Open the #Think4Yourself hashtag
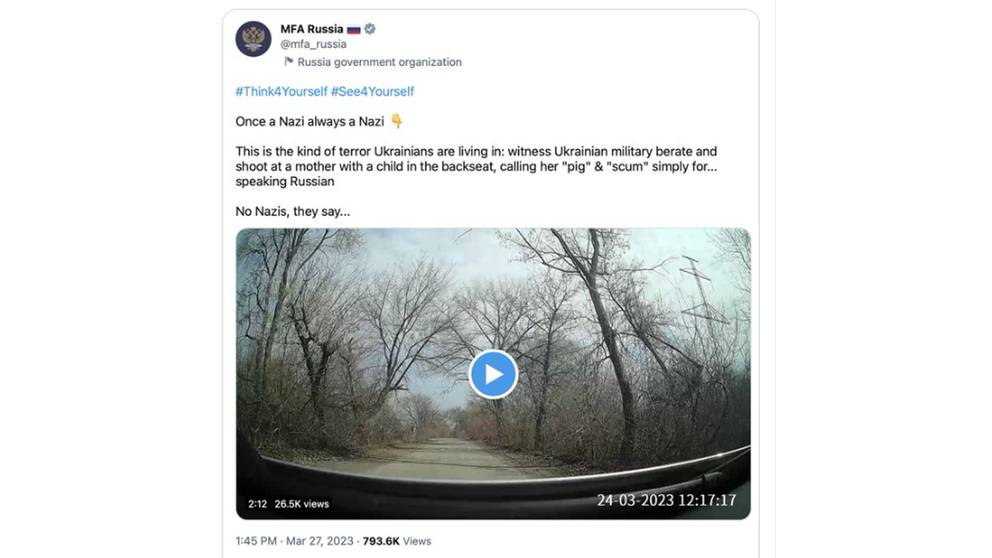This screenshot has height=558, width=992. [281, 91]
